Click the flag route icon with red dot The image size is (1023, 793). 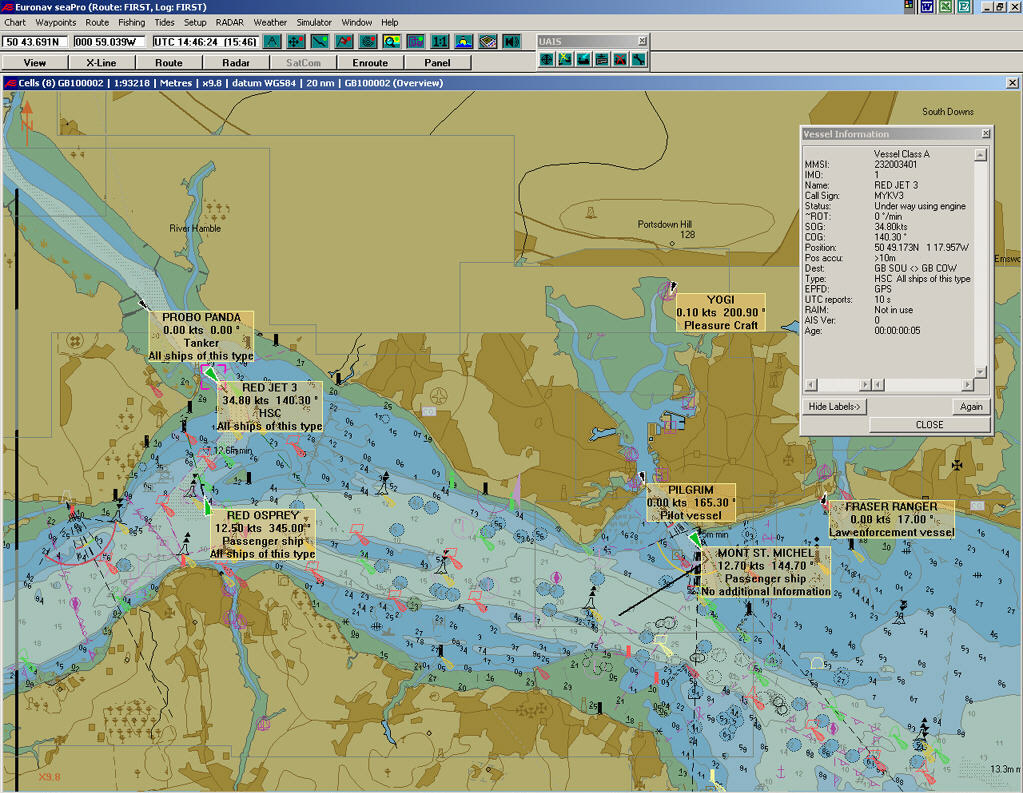point(344,42)
